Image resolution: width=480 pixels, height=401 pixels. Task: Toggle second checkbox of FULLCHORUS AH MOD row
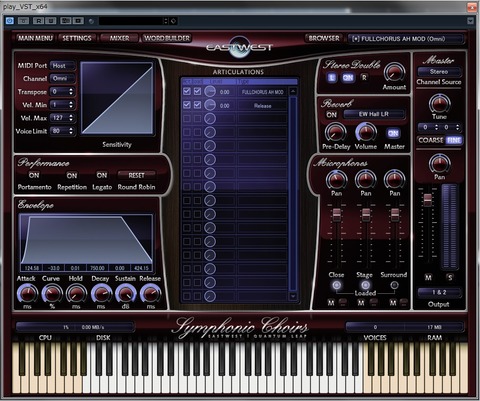coord(197,91)
